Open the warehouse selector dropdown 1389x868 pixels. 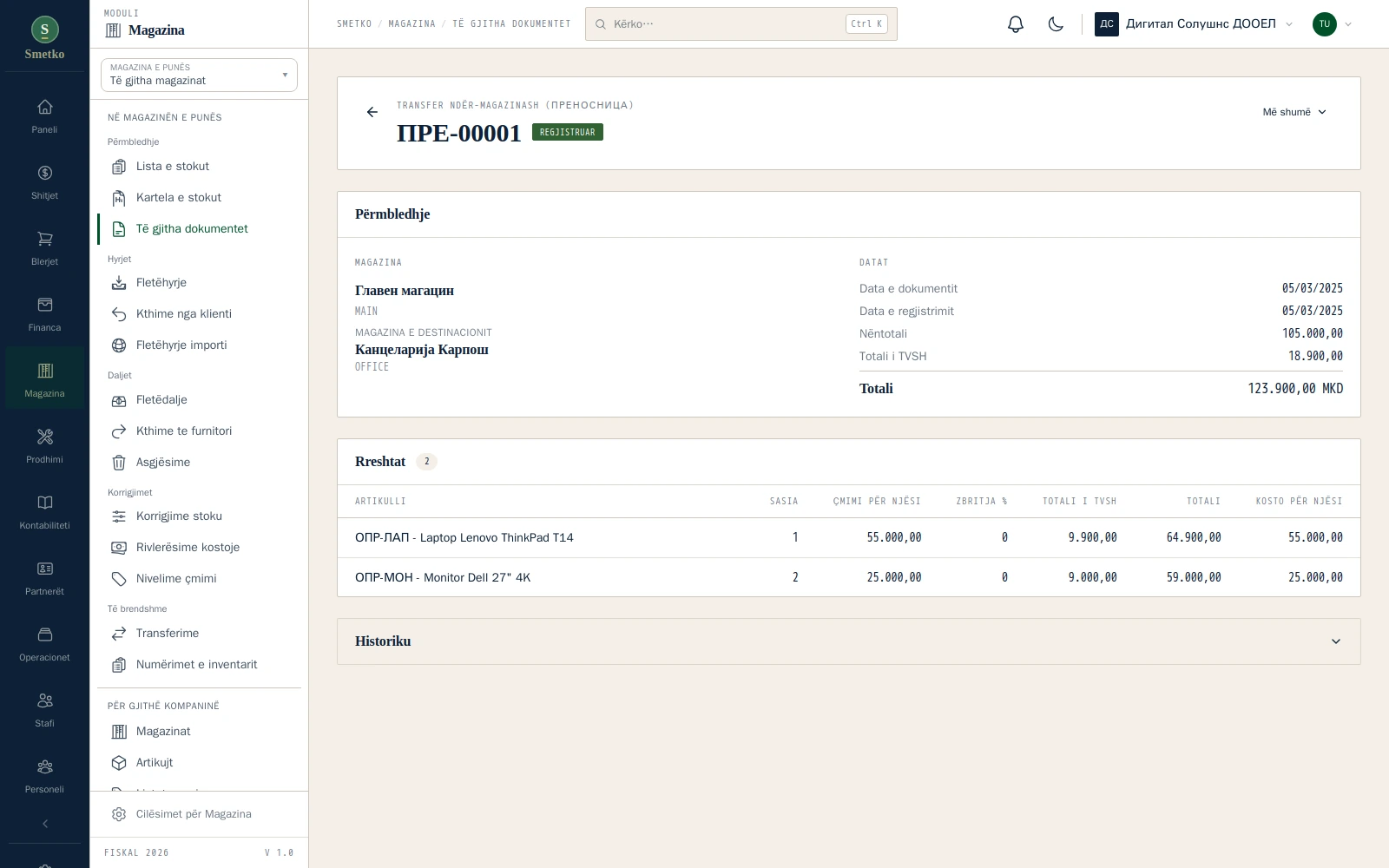(199, 75)
